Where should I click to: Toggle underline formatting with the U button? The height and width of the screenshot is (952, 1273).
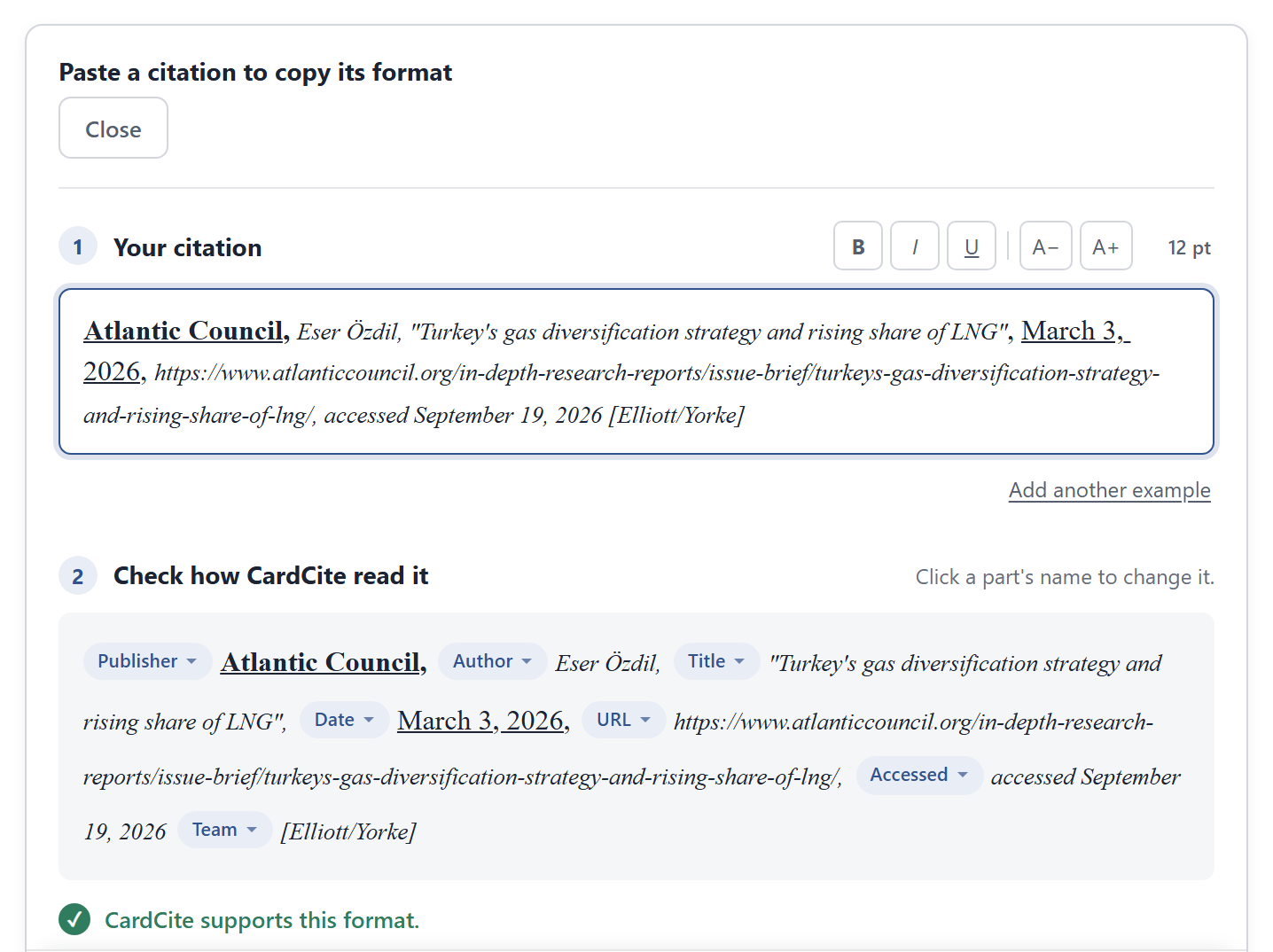(971, 246)
